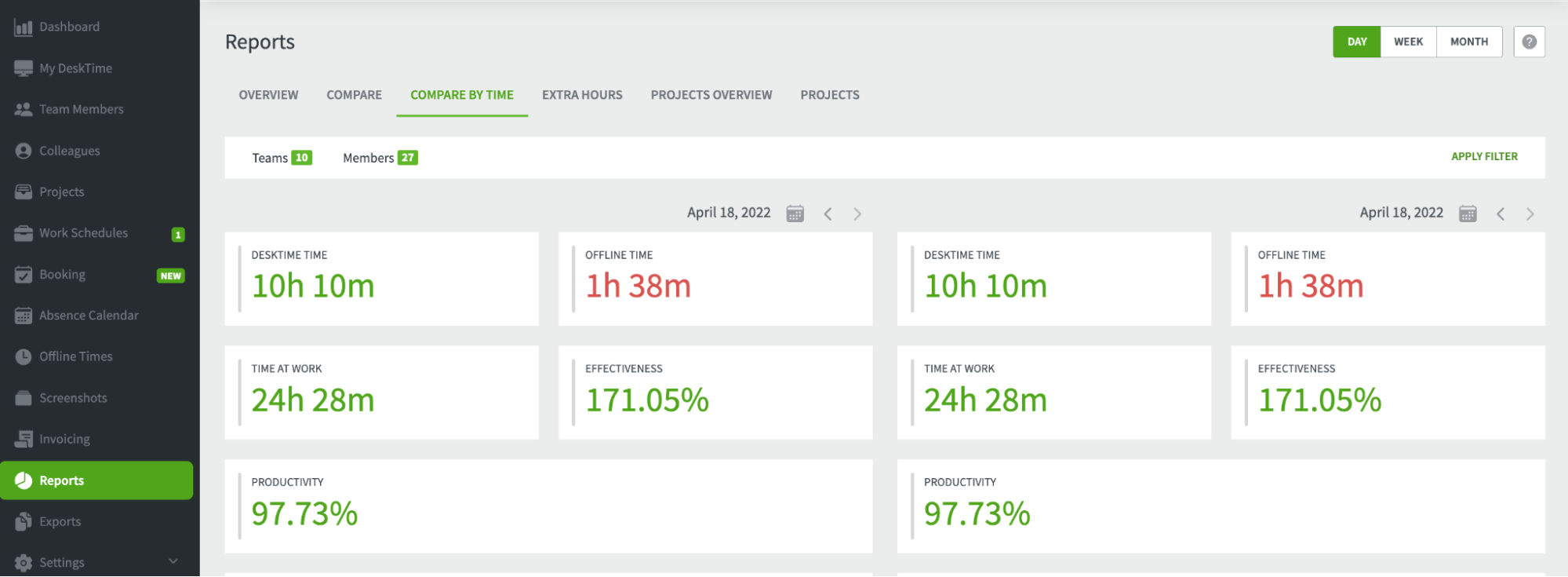The height and width of the screenshot is (577, 1568).
Task: Go to next day in left comparison
Action: (x=857, y=214)
